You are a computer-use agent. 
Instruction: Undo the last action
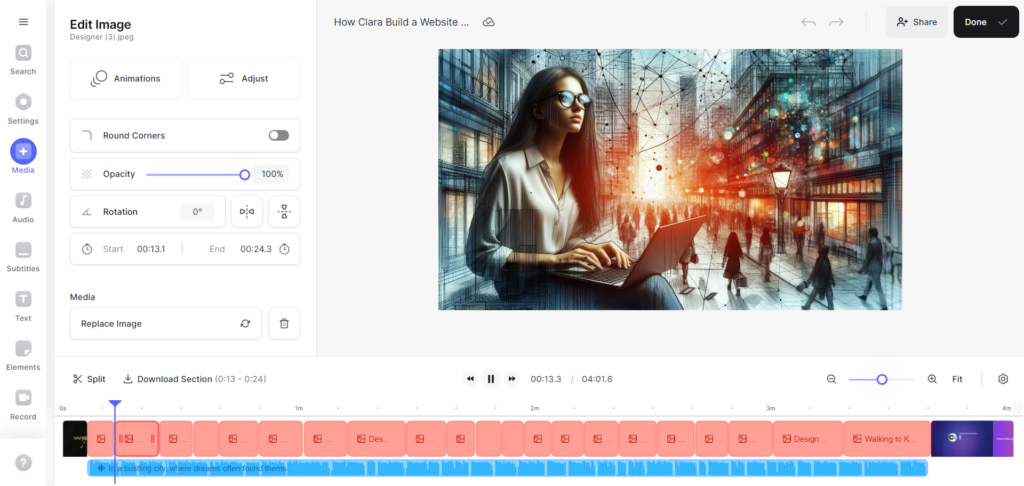808,22
